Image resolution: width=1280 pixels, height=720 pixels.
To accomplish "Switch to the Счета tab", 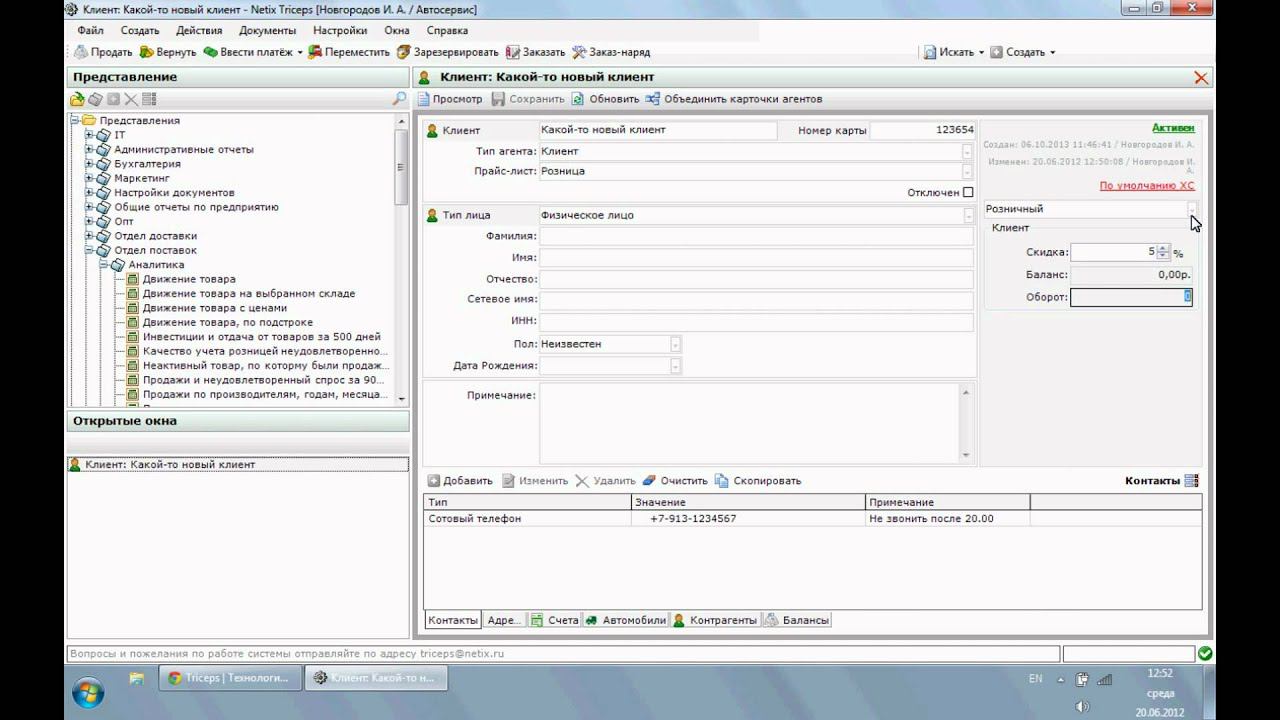I will pyautogui.click(x=555, y=620).
